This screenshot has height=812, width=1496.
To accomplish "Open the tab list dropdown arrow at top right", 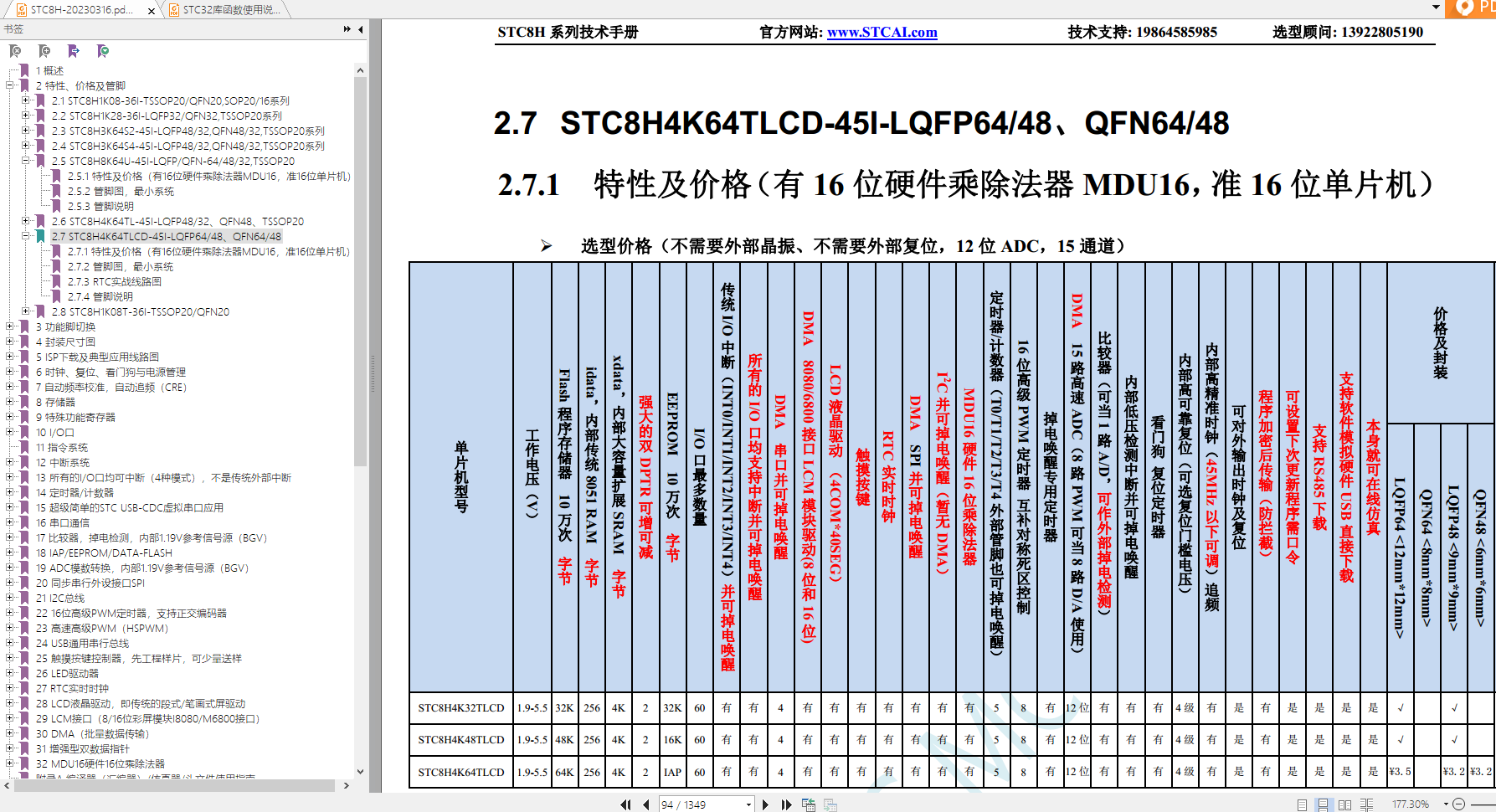I will coord(1437,8).
